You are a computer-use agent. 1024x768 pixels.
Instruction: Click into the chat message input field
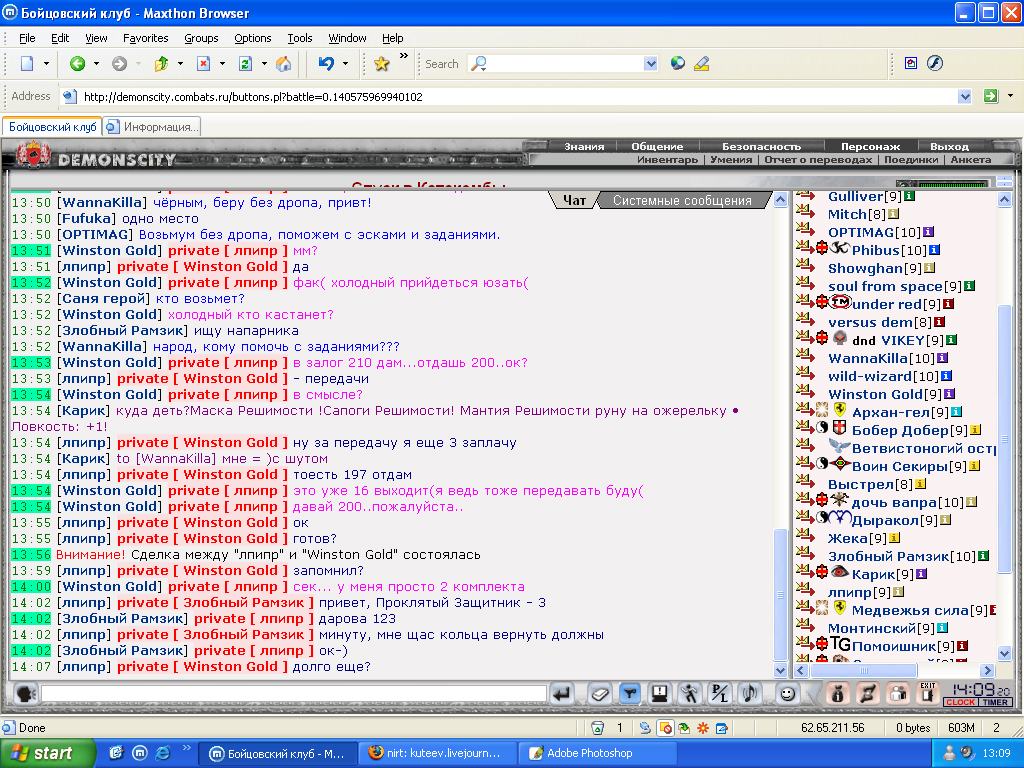294,694
